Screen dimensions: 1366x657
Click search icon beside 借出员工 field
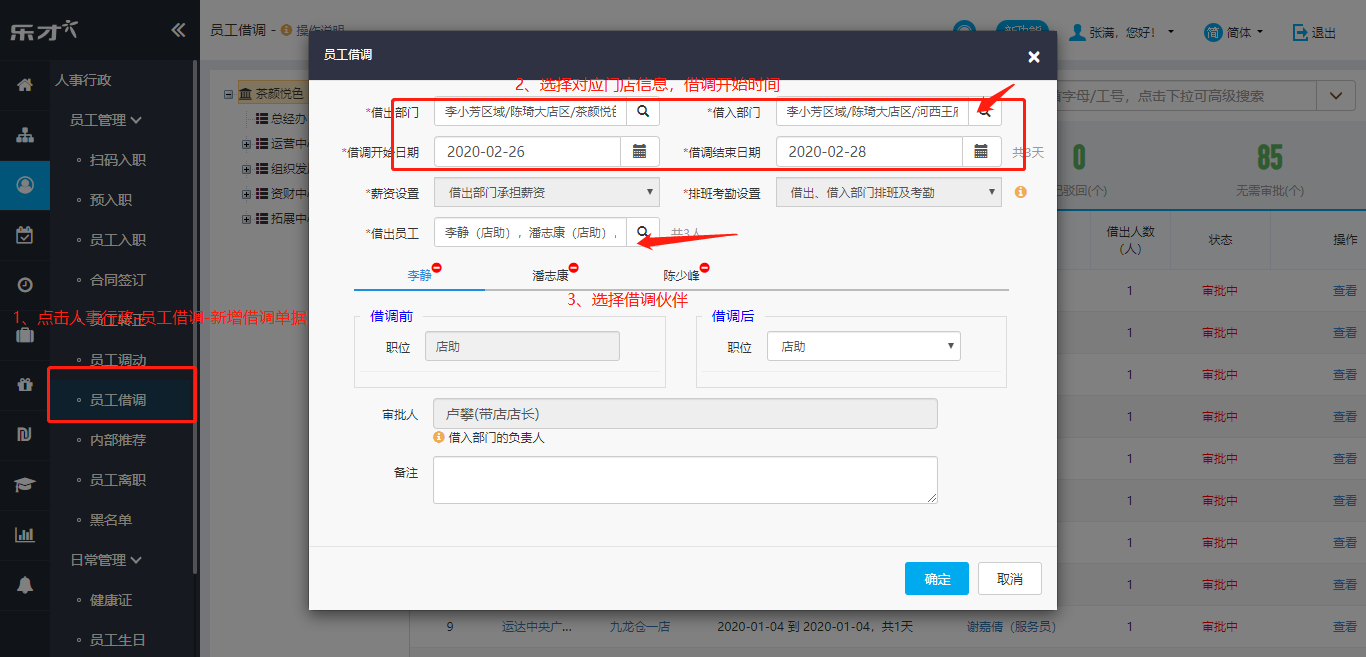pos(643,232)
